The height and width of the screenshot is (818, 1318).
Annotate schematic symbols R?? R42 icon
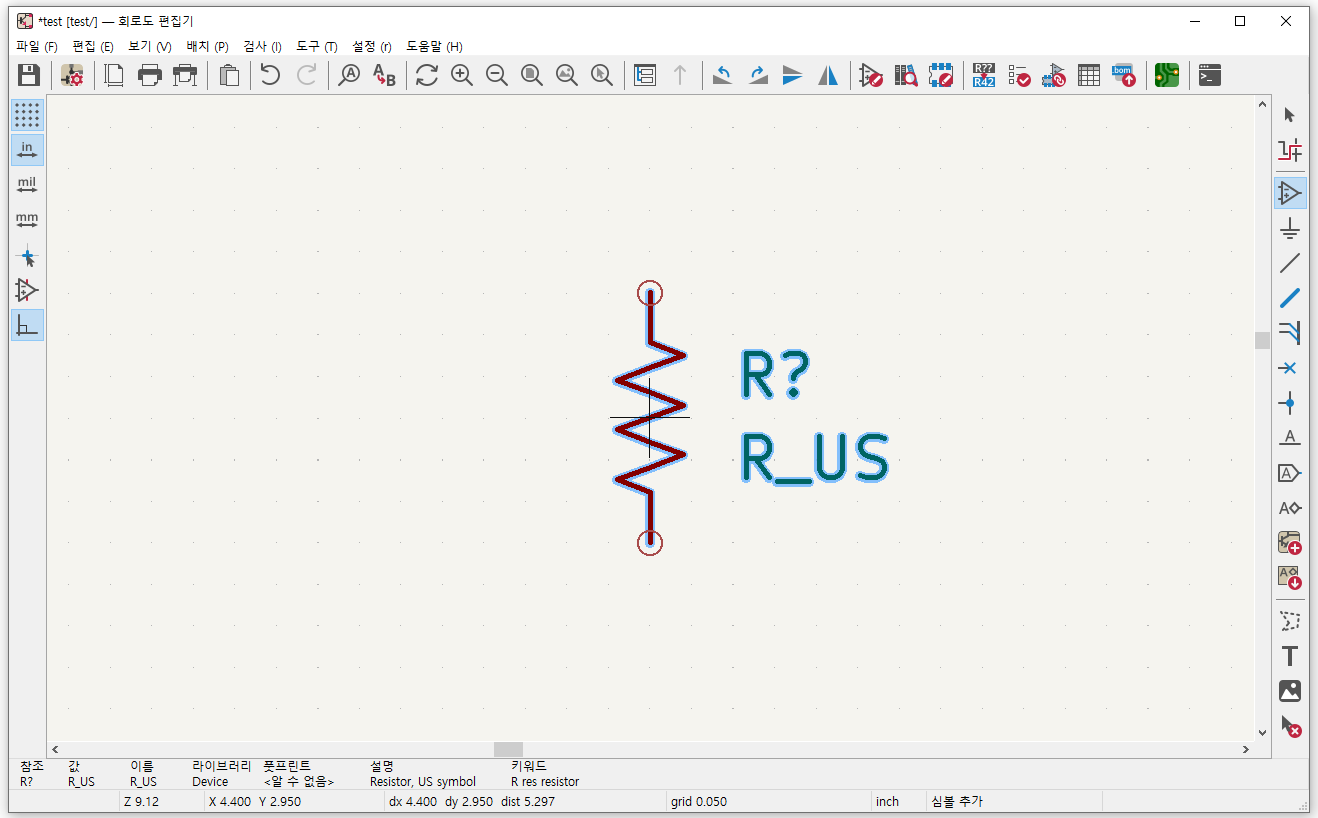pos(984,75)
